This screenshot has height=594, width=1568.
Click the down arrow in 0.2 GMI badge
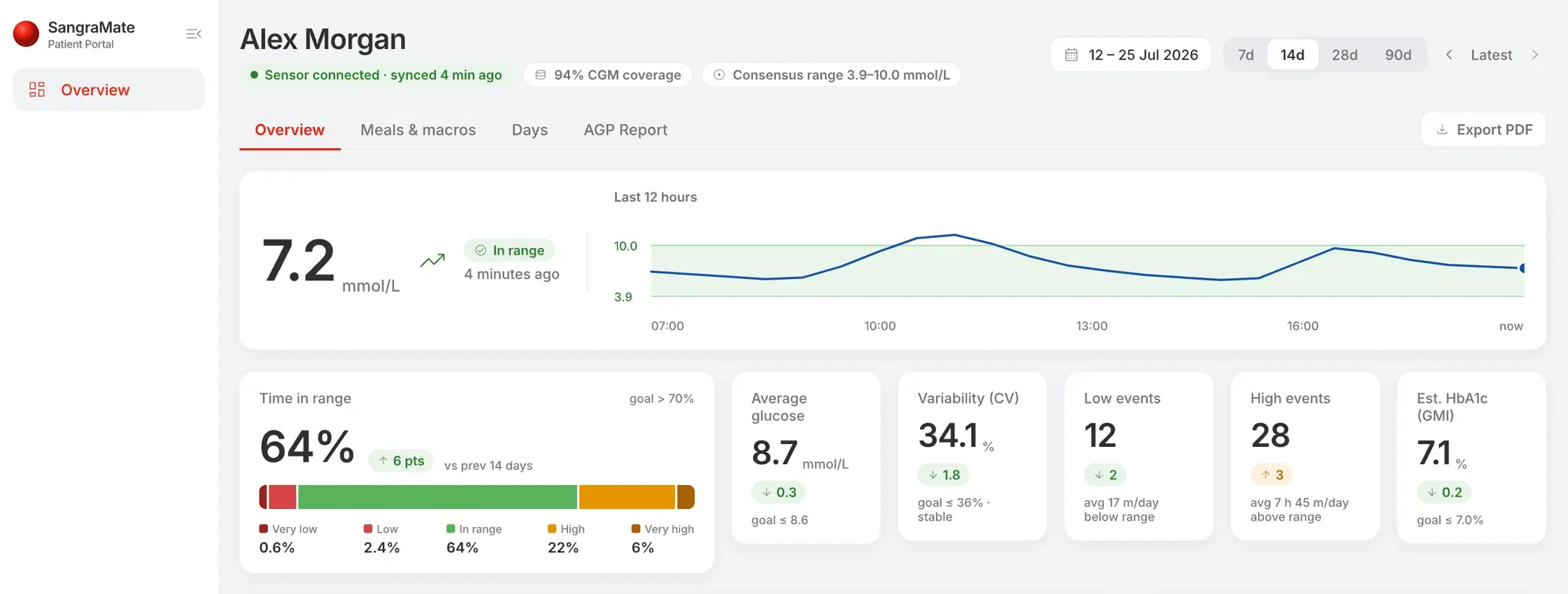tap(1432, 492)
